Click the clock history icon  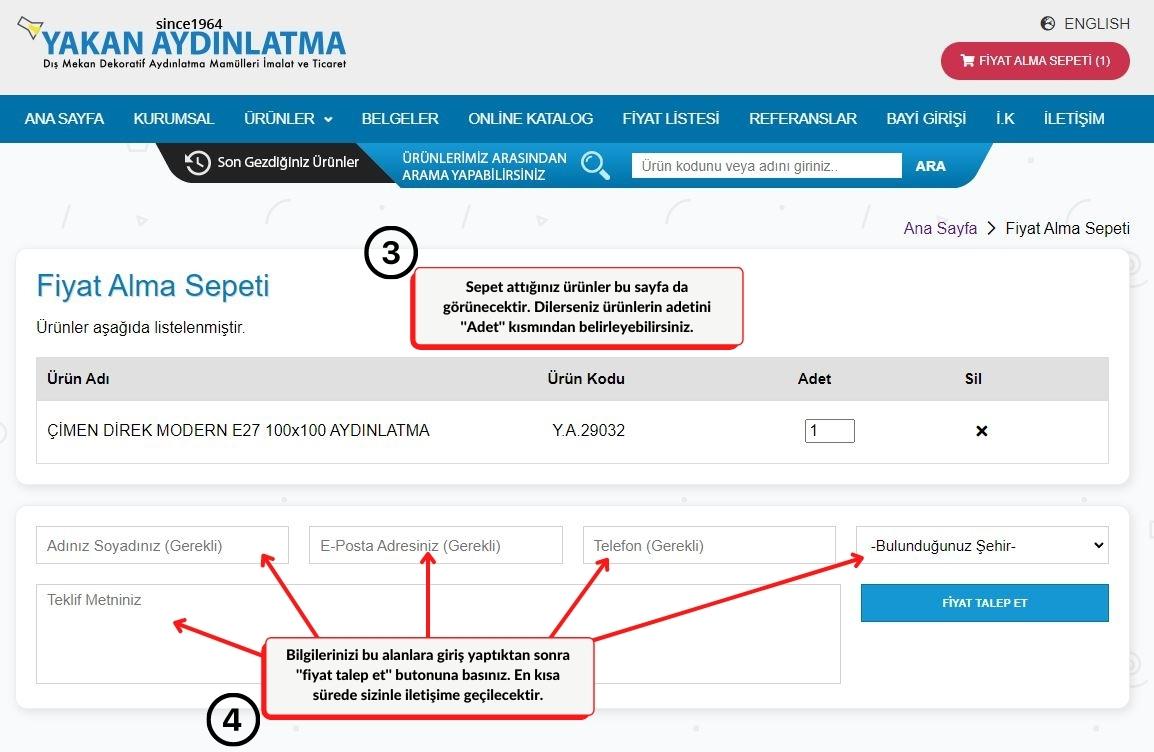pos(197,162)
